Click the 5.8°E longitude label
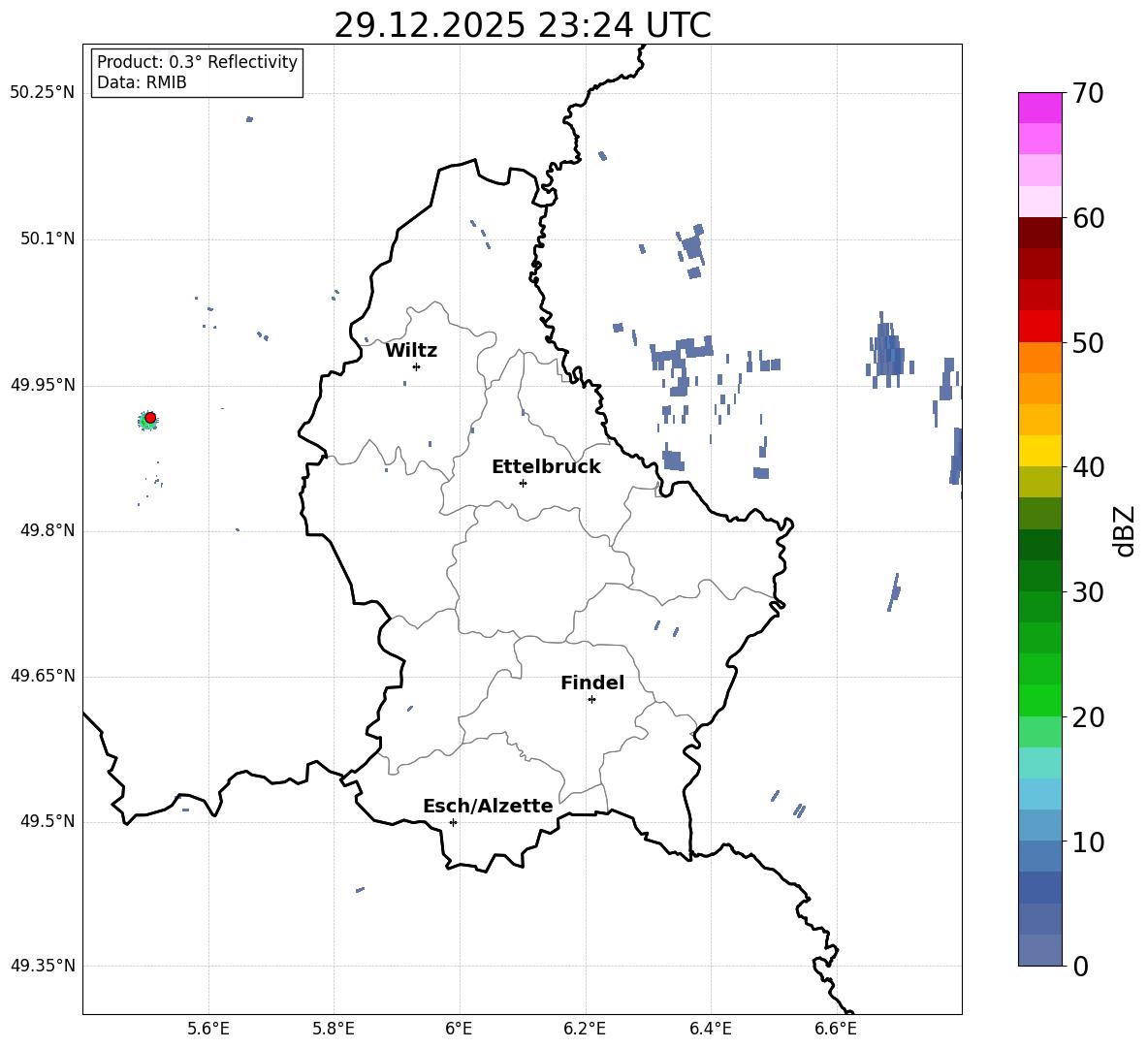This screenshot has height=1048, width=1148. coord(334,1029)
